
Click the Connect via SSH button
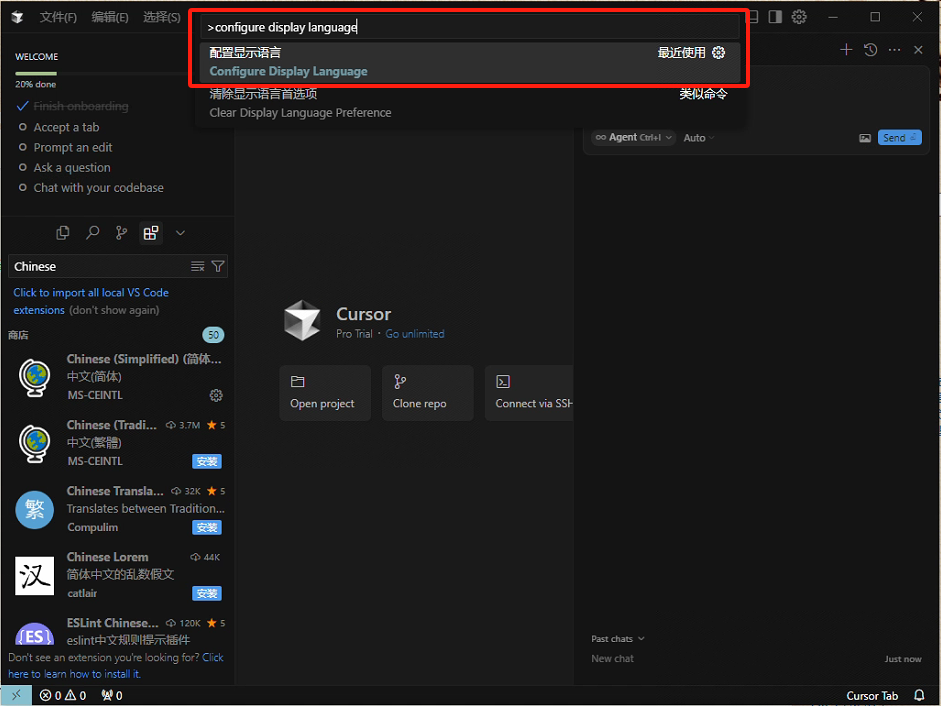click(529, 393)
